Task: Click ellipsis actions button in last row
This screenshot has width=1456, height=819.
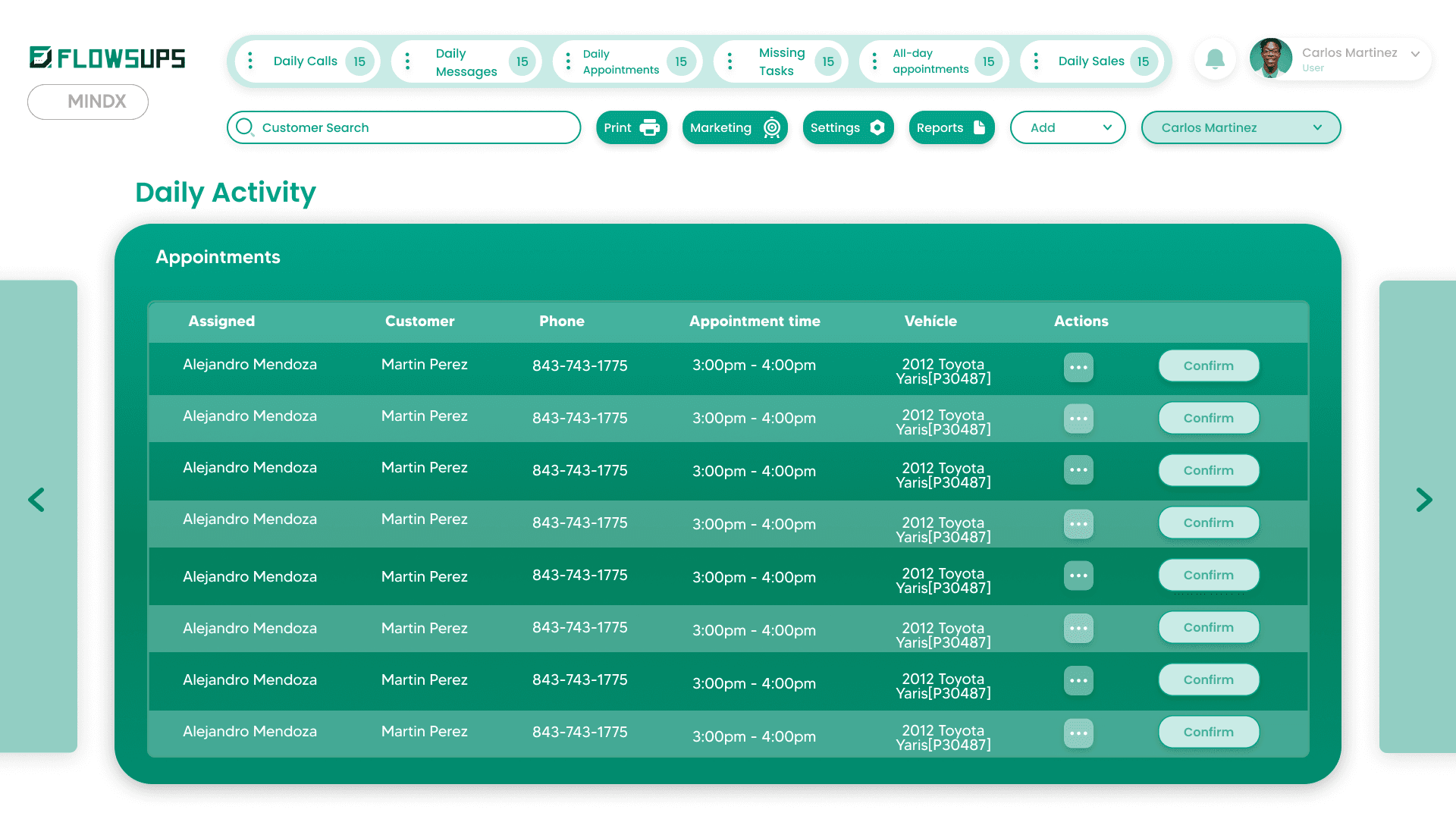Action: 1078,733
